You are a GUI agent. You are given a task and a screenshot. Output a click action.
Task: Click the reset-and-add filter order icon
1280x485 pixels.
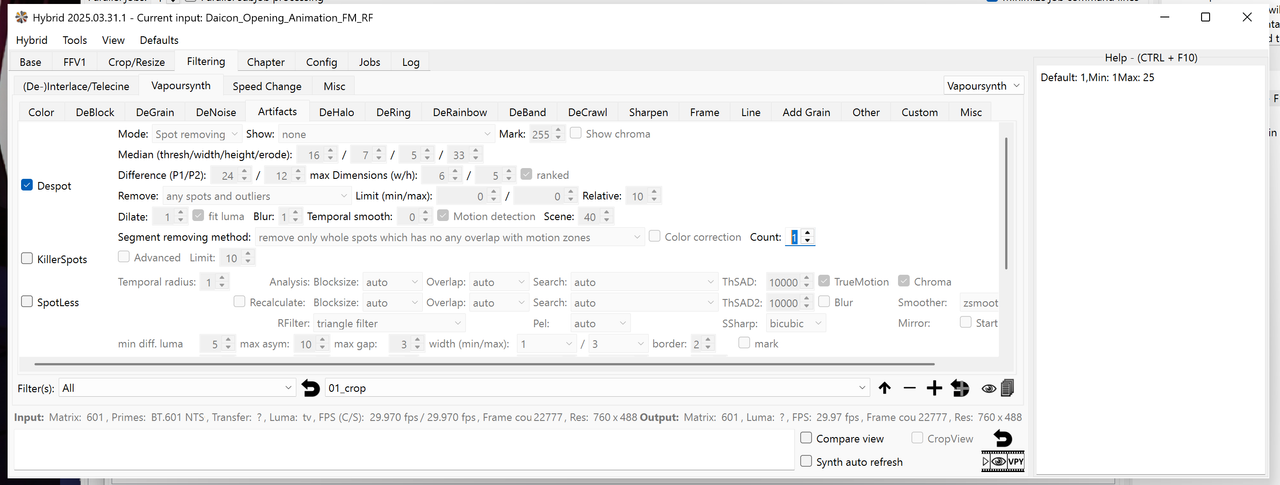coord(960,388)
